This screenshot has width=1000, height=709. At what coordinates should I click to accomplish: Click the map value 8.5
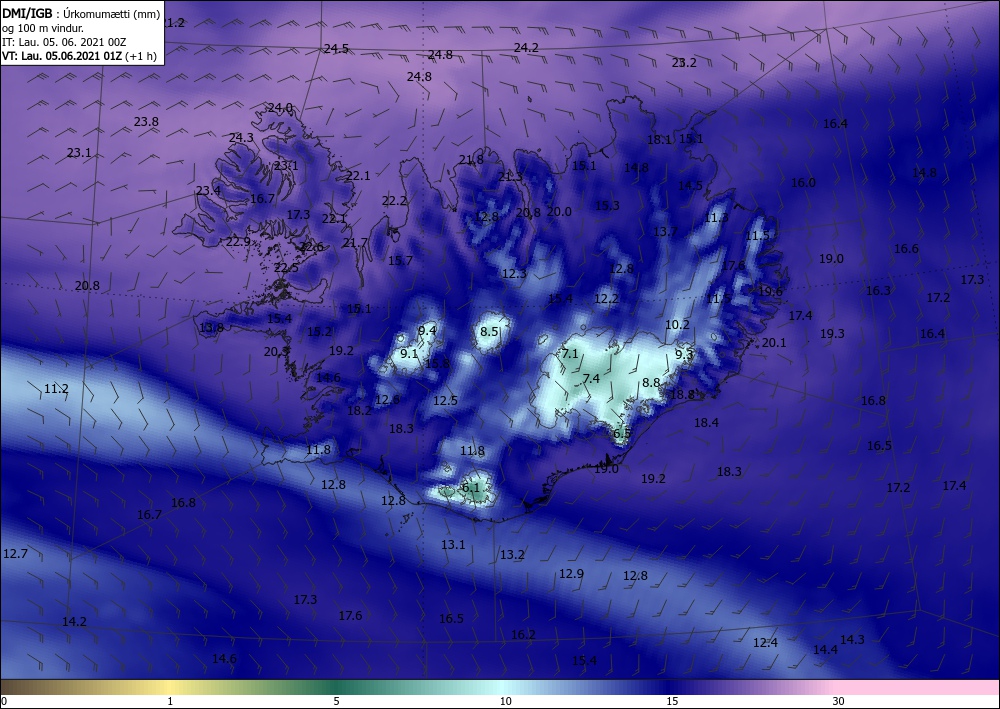coord(490,332)
